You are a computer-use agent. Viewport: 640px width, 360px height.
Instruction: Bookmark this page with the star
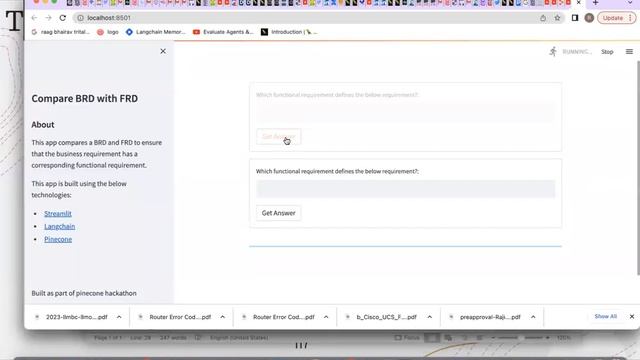pyautogui.click(x=557, y=18)
